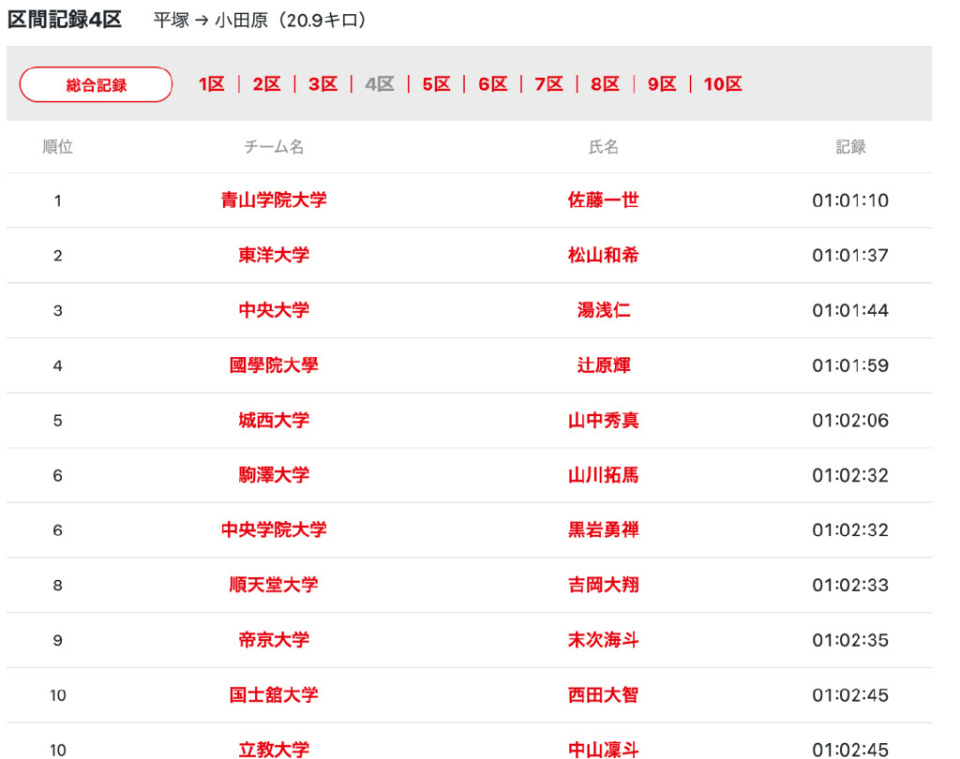Select the record time 01:02:06
The image size is (960, 759).
point(850,421)
